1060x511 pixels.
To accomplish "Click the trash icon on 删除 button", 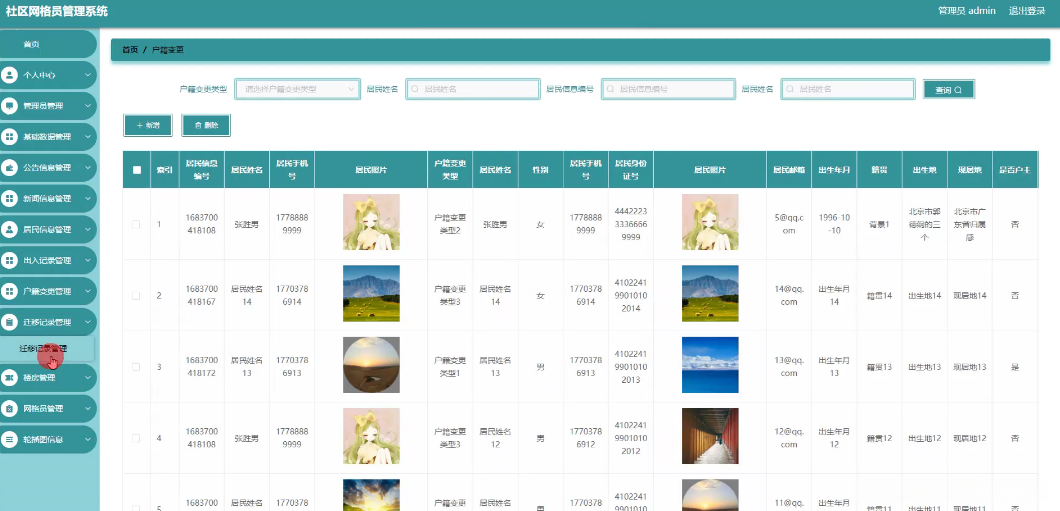I will (x=198, y=126).
